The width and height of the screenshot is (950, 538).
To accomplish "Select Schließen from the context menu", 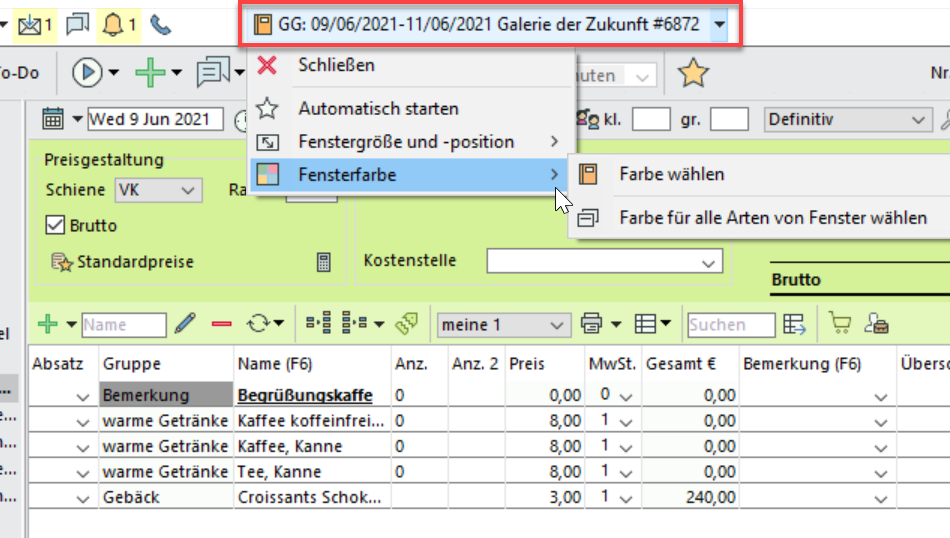I will 336,66.
